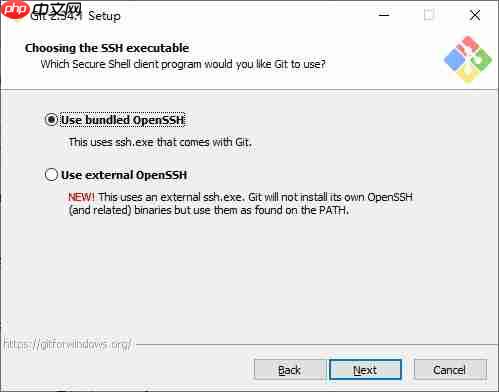Viewport: 499px width, 392px height.
Task: Click the 'Use bundled OpenSSH' label text
Action: click(x=123, y=120)
